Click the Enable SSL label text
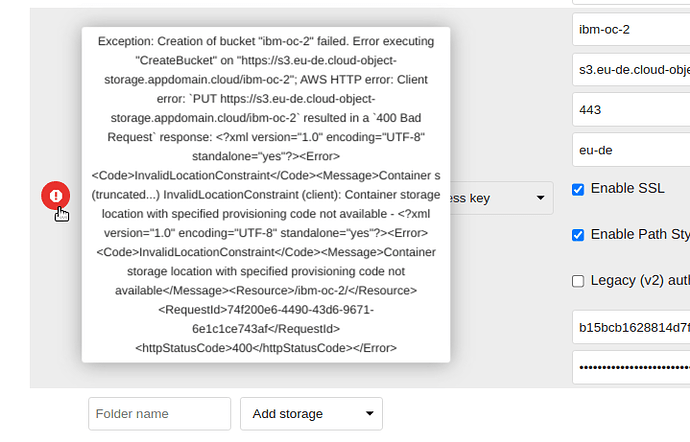 [x=627, y=188]
